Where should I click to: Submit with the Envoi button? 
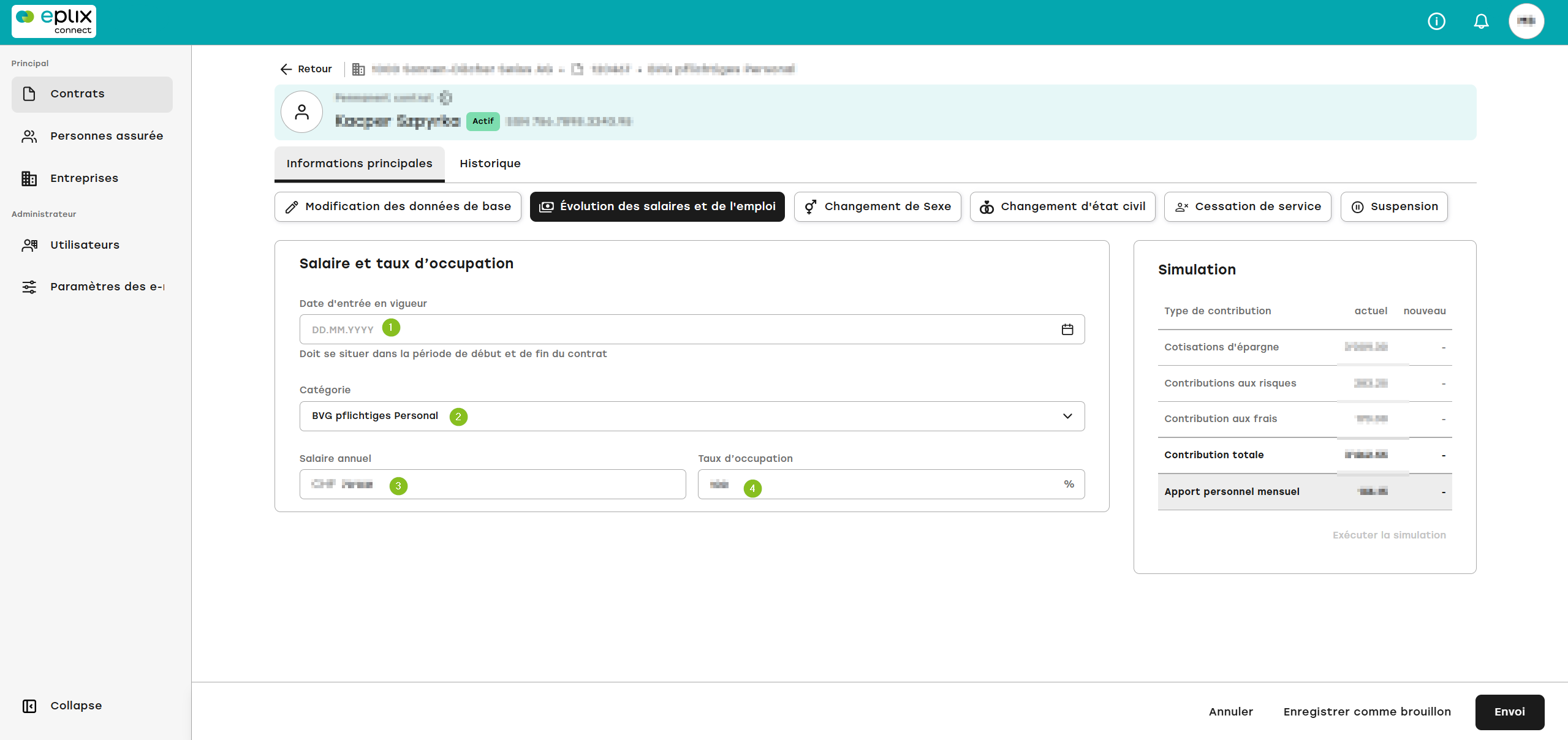click(1509, 712)
